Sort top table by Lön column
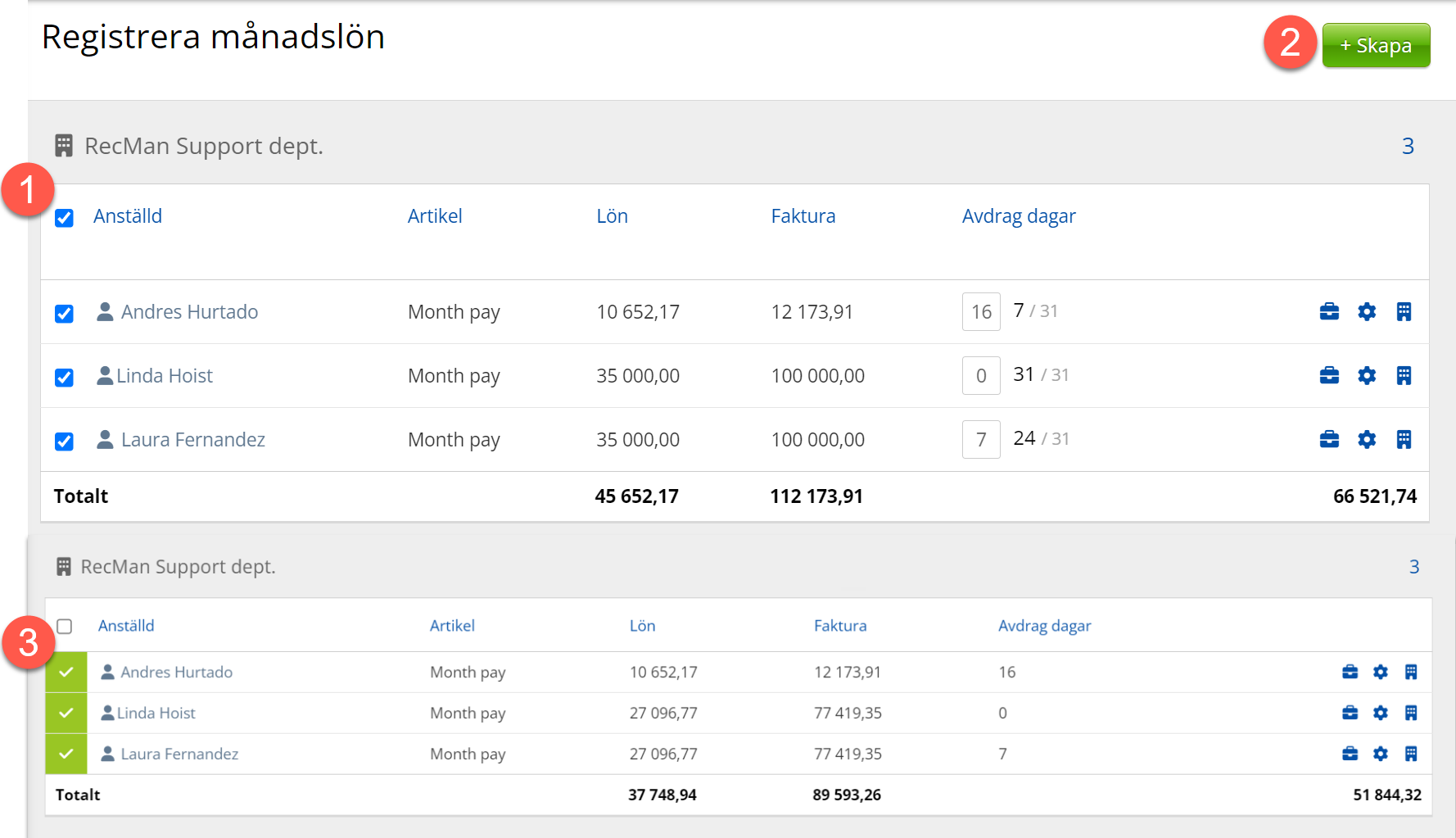The height and width of the screenshot is (838, 1456). (612, 216)
